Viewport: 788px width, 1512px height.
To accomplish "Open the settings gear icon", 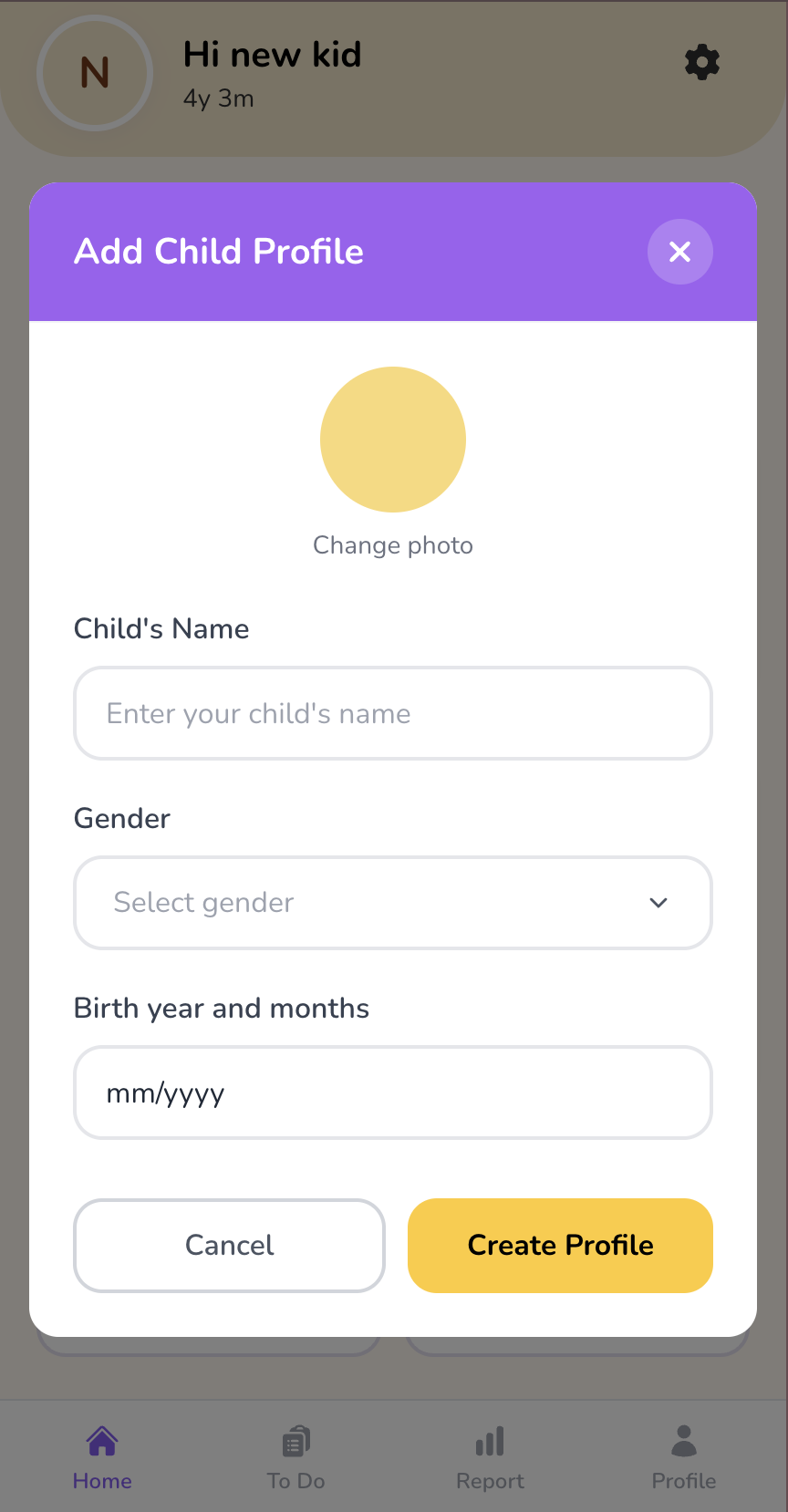I will (x=701, y=62).
